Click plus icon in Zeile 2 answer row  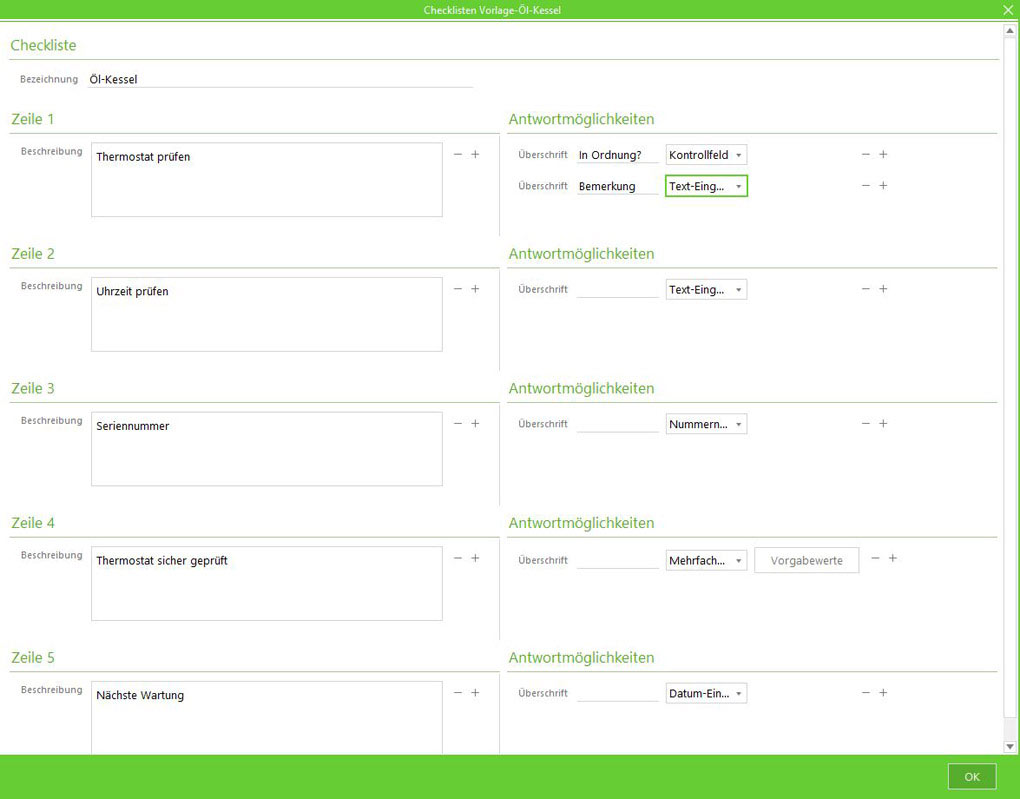[883, 289]
